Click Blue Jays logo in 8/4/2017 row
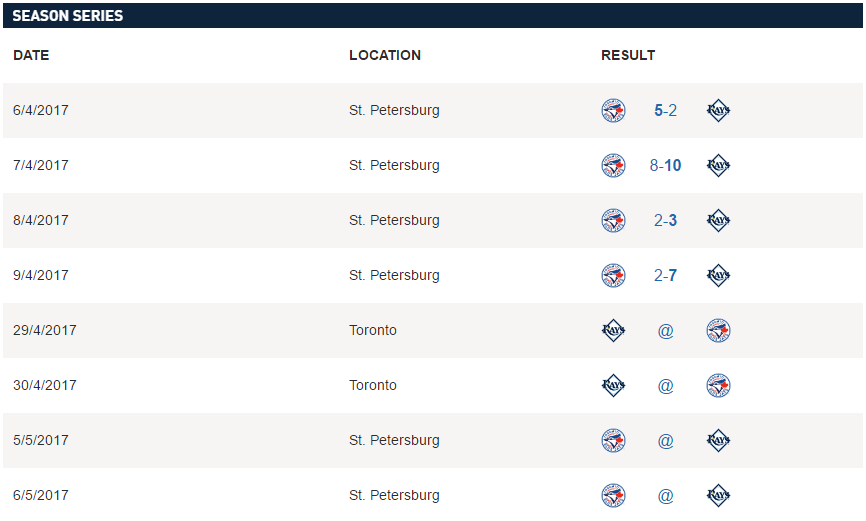The width and height of the screenshot is (866, 521). tap(613, 221)
